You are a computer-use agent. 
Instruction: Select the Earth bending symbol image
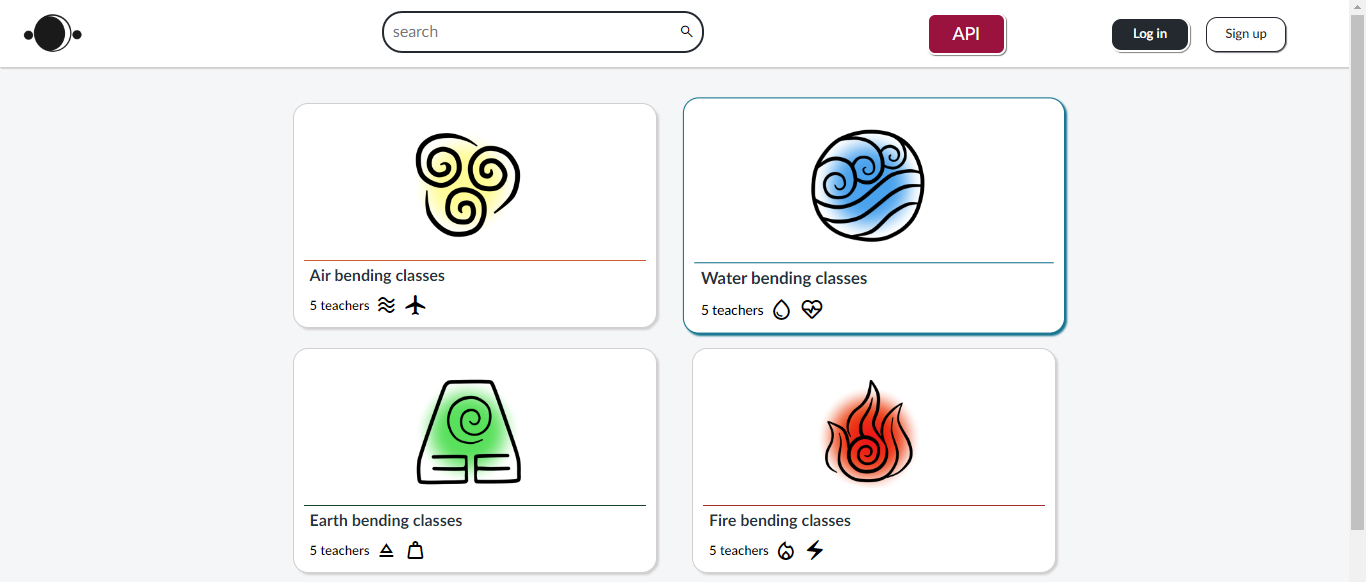[x=469, y=431]
